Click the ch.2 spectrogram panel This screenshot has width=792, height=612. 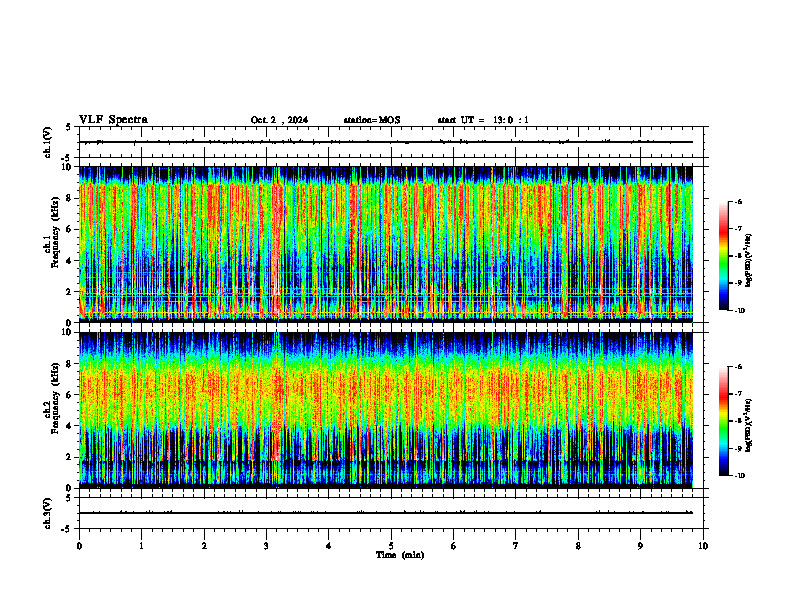point(386,410)
